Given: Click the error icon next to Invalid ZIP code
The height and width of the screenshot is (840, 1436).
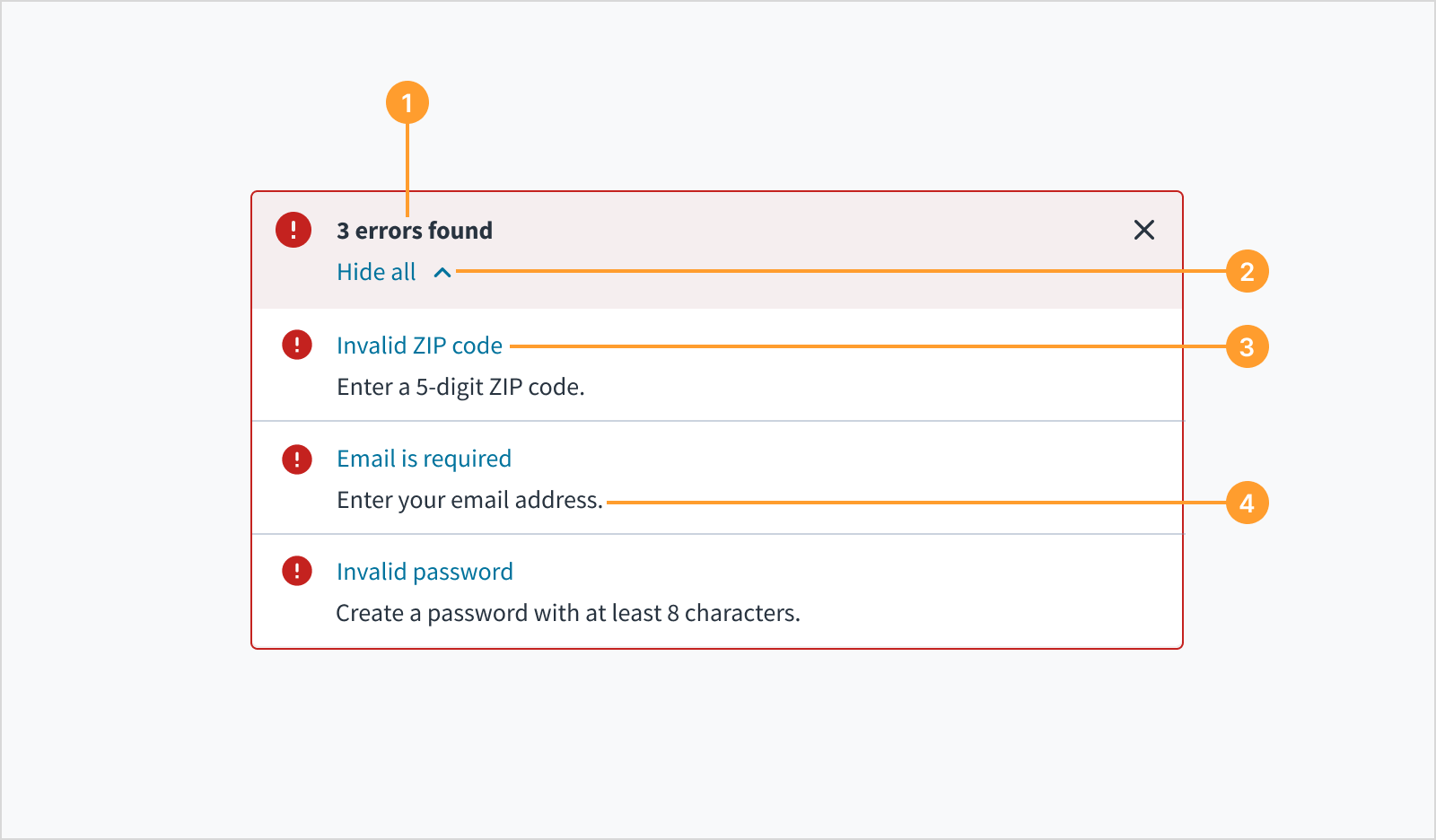Looking at the screenshot, I should [297, 345].
